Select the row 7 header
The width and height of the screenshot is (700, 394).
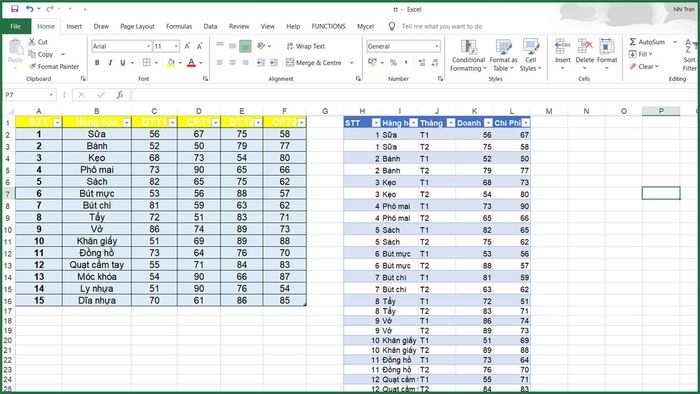(8, 194)
